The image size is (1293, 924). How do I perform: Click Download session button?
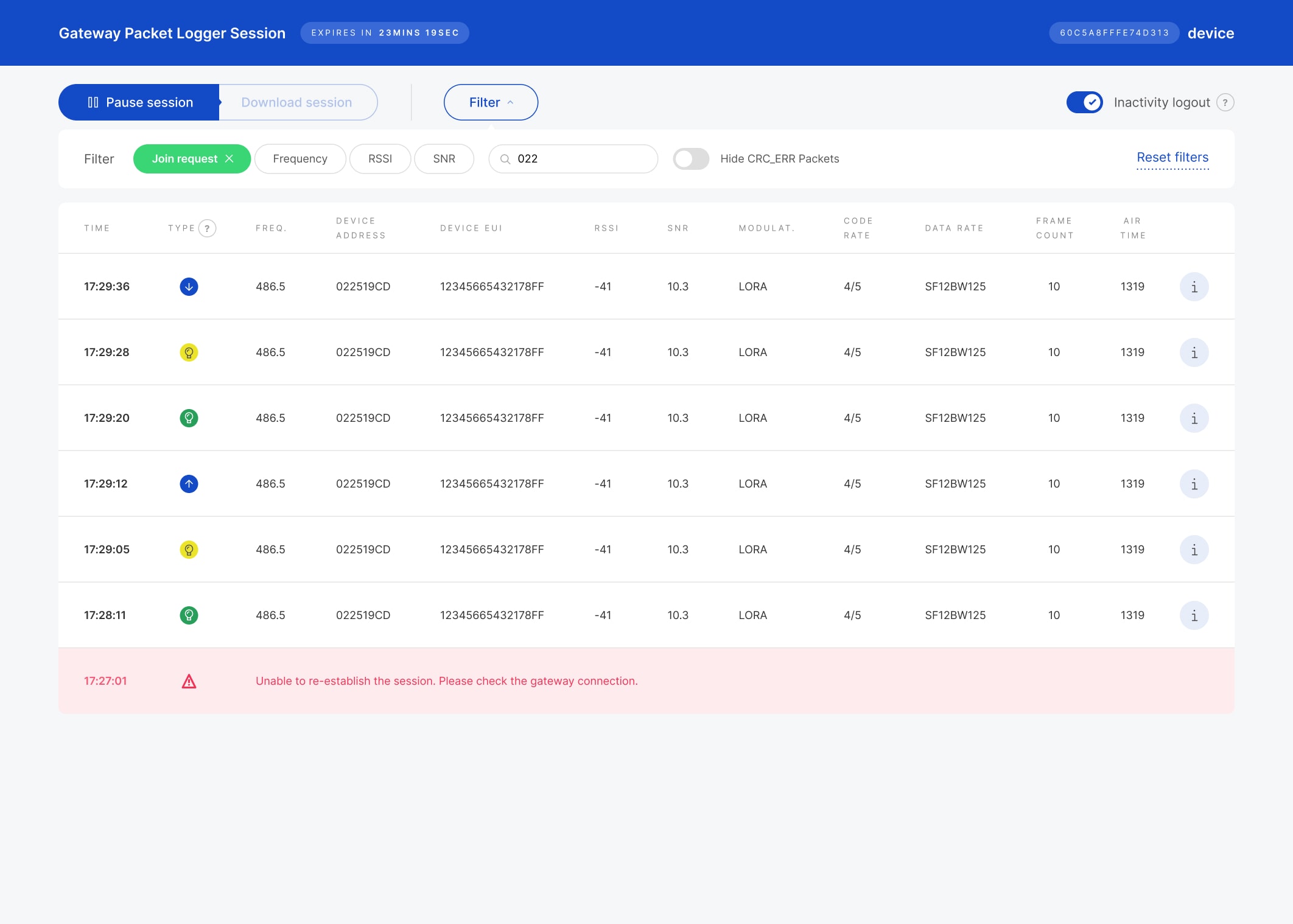click(297, 102)
